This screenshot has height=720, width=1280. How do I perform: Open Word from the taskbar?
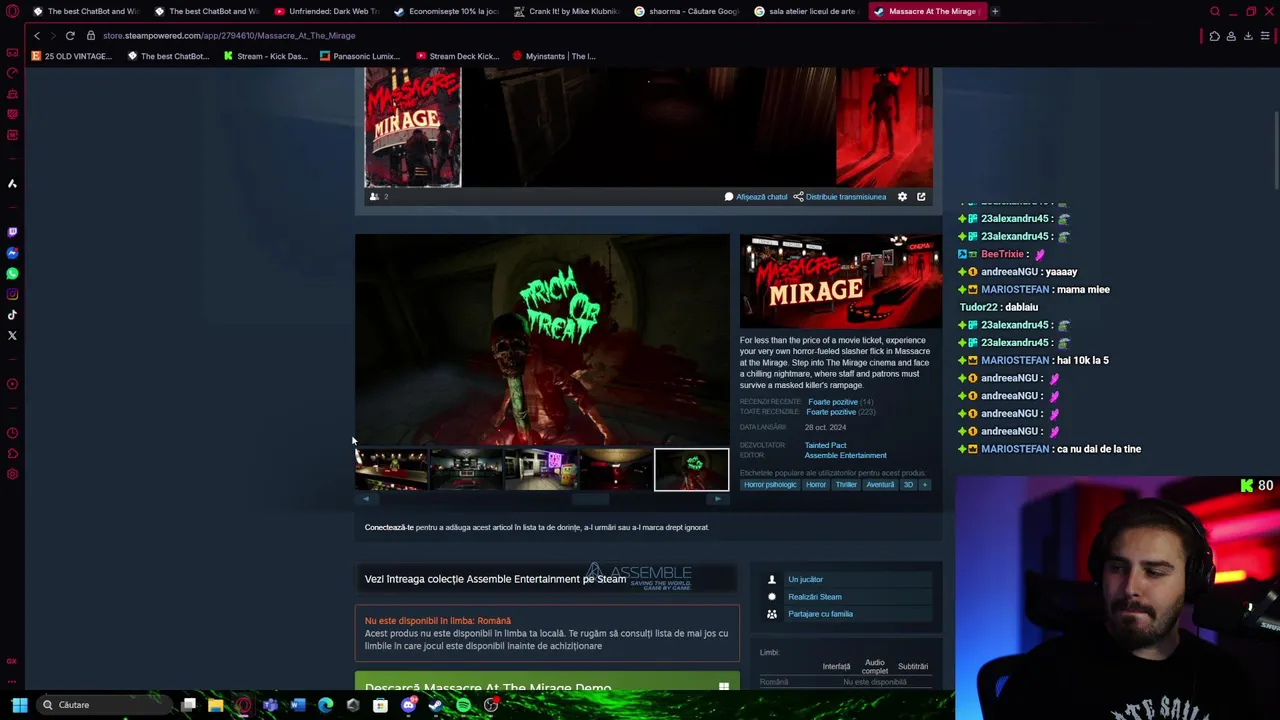point(297,705)
